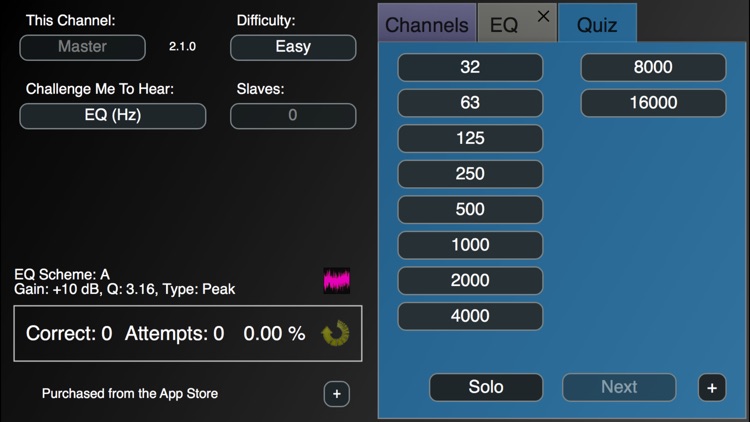Click the plus button next to Next
Screen dimensions: 750x422
click(x=712, y=388)
